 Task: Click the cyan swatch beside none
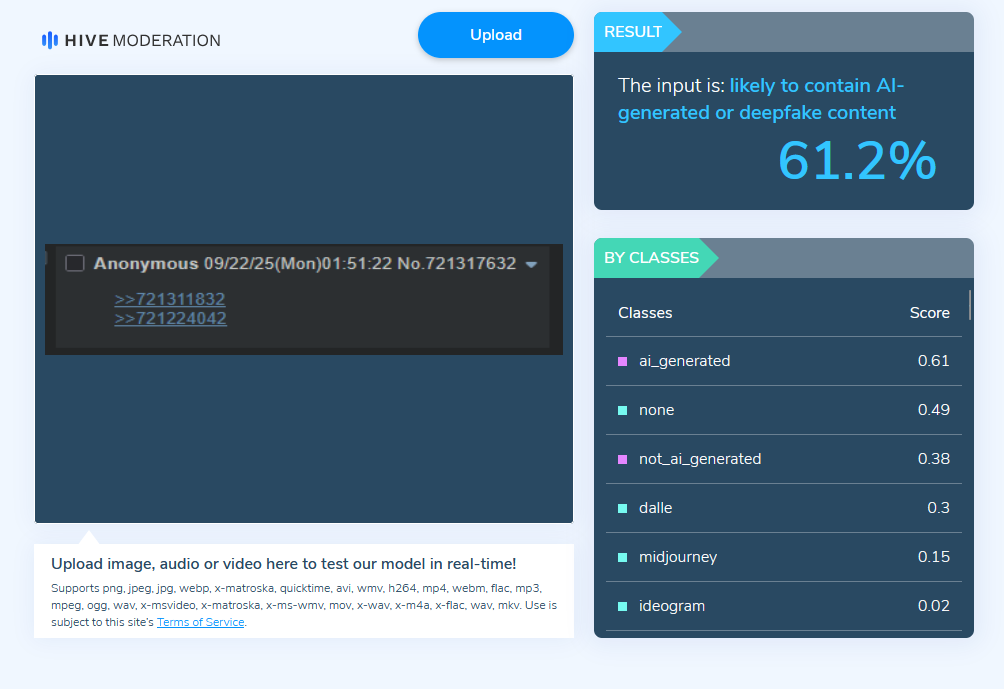(622, 410)
